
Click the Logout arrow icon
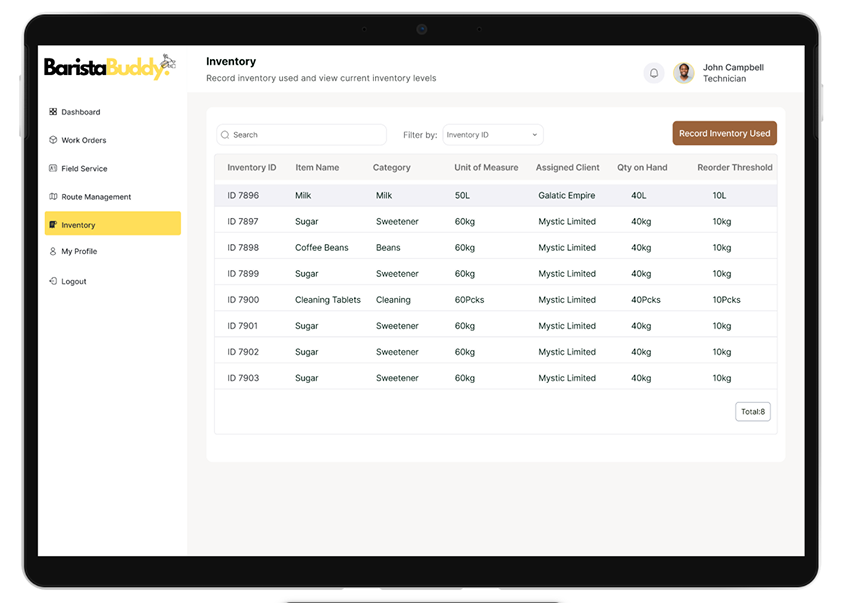(x=53, y=282)
